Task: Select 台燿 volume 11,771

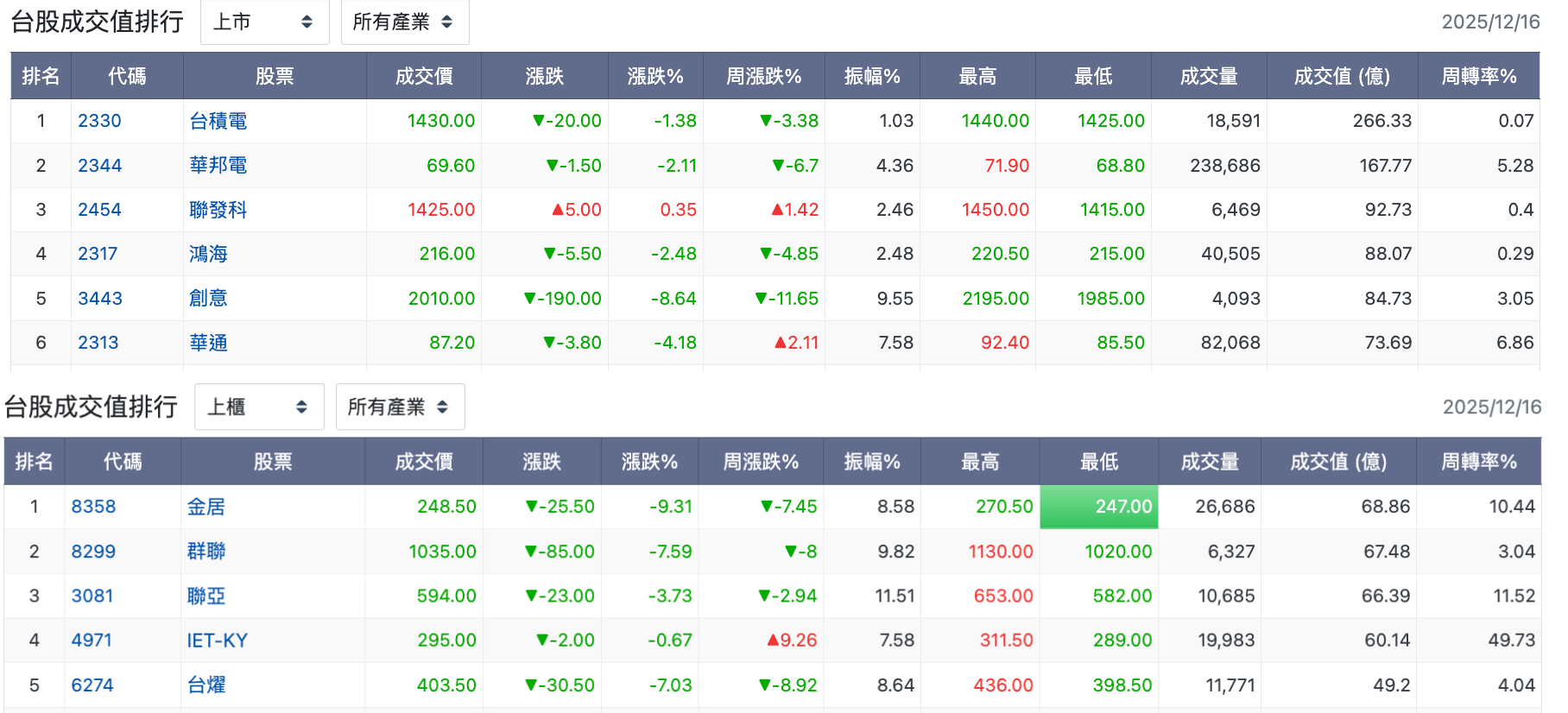Action: (1230, 685)
